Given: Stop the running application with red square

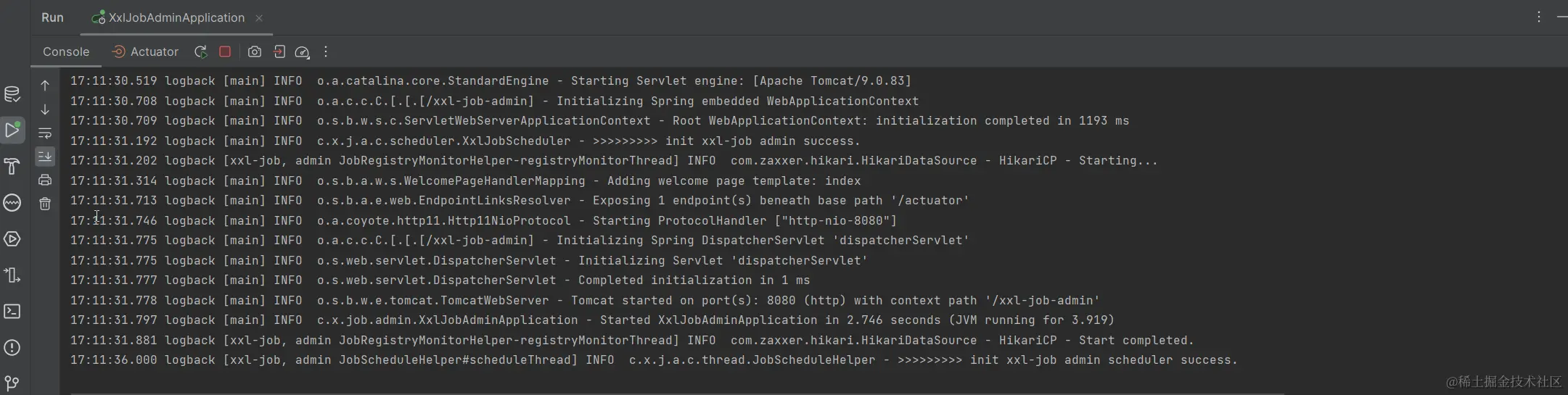Looking at the screenshot, I should 225,51.
